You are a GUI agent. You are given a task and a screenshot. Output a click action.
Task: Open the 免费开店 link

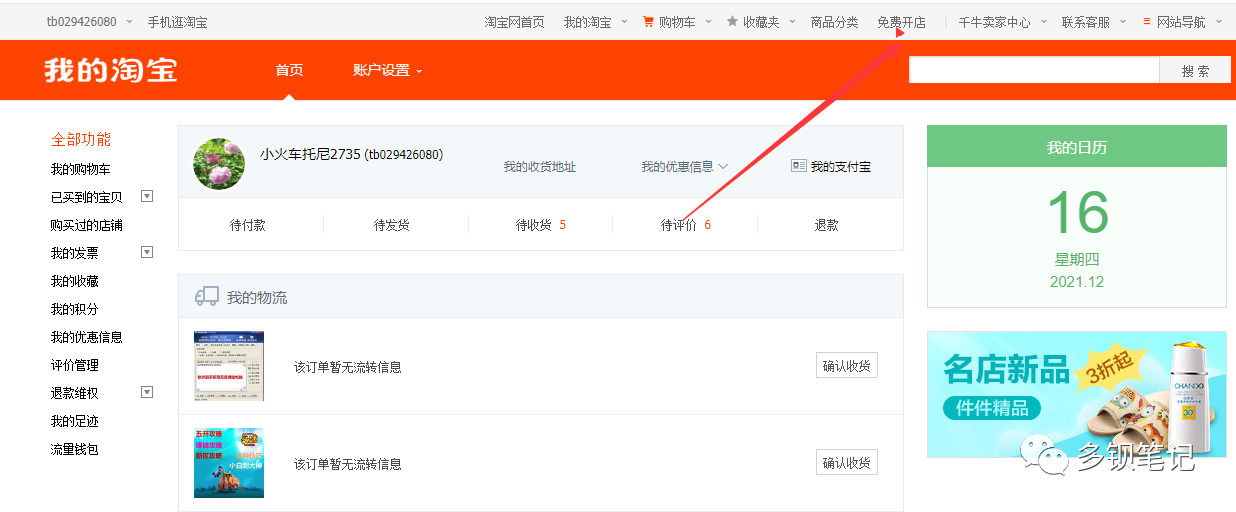(901, 22)
